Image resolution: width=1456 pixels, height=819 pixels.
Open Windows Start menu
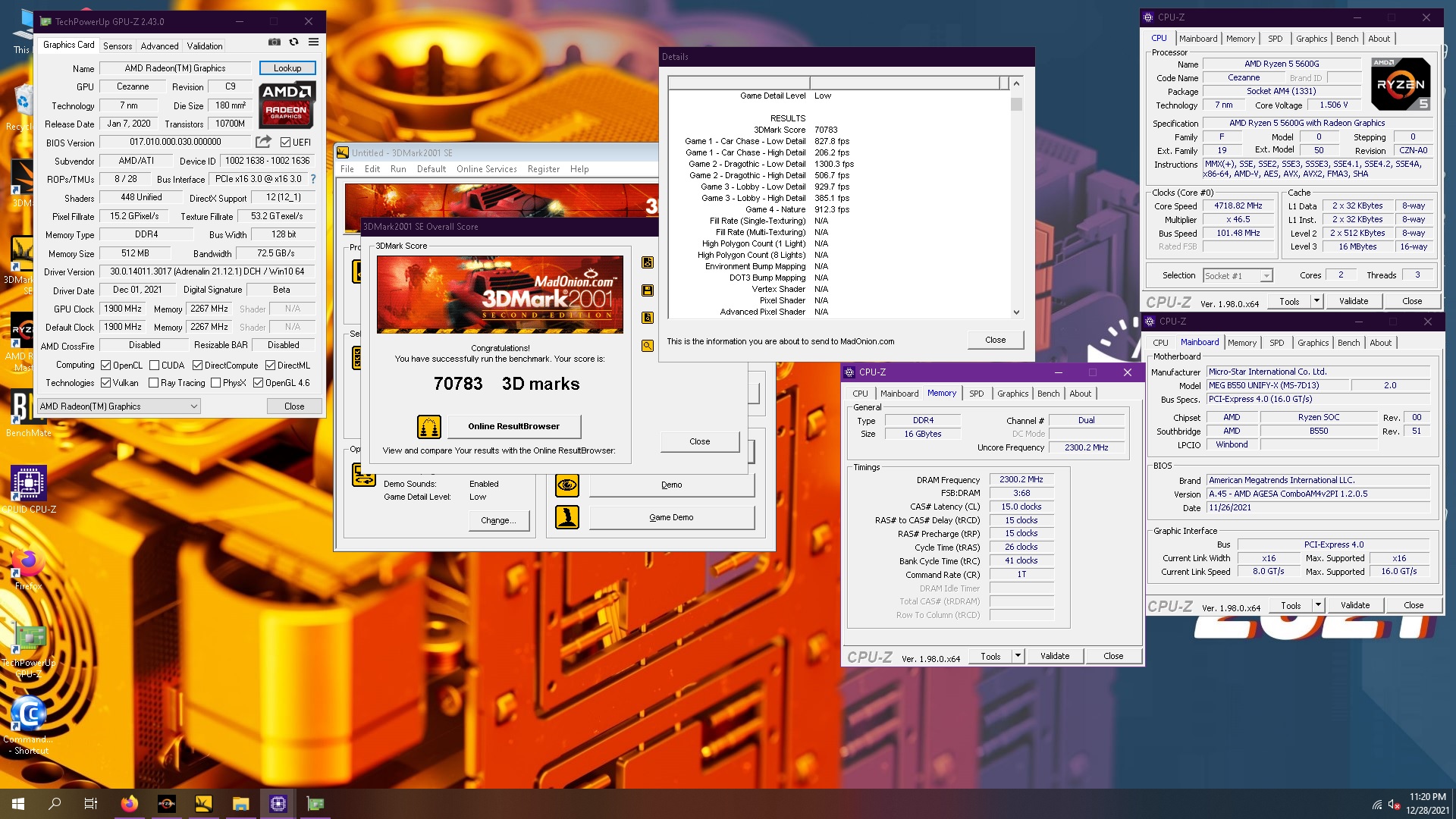click(18, 804)
